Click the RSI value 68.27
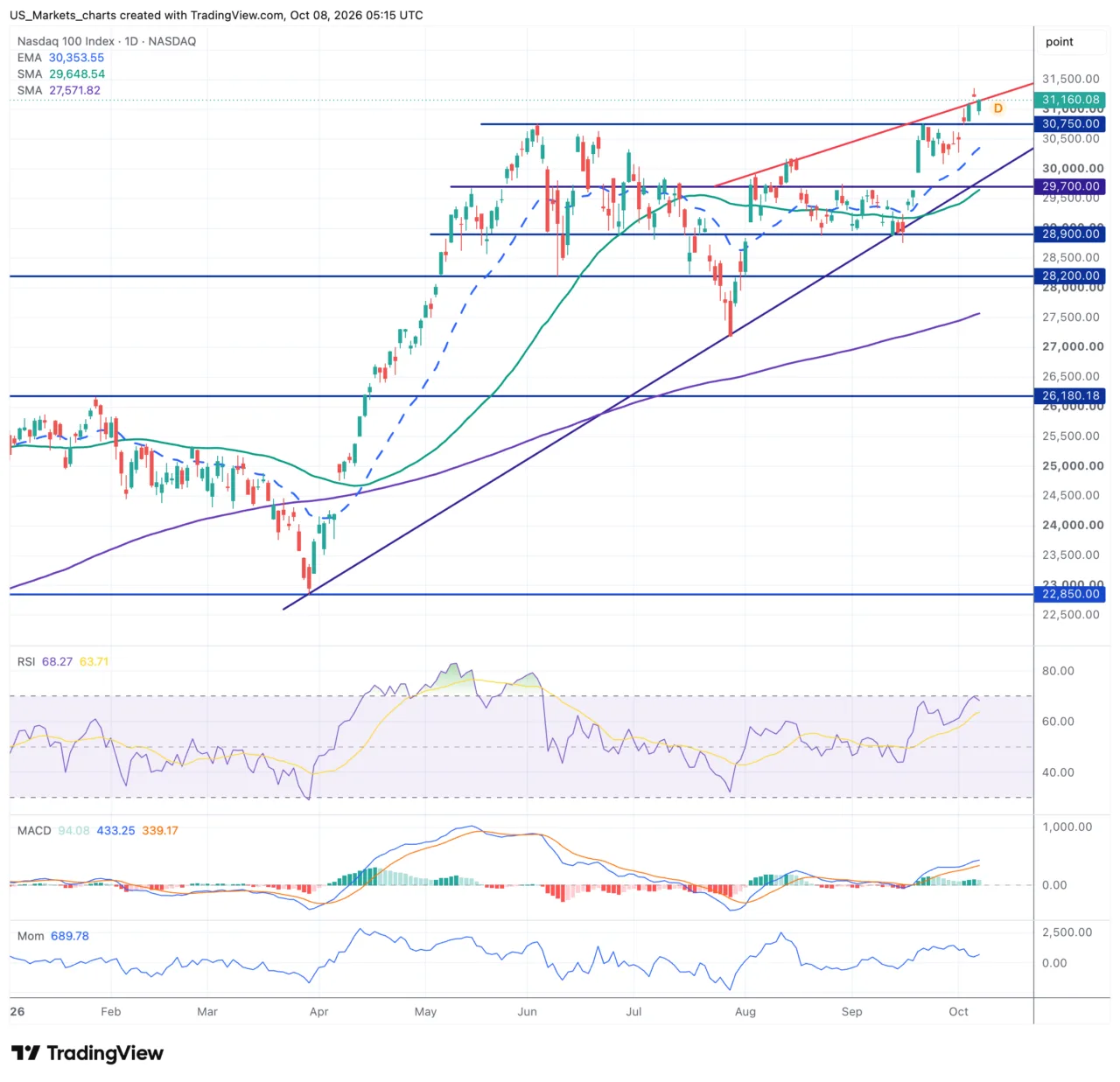This screenshot has height=1082, width=1120. pyautogui.click(x=57, y=661)
